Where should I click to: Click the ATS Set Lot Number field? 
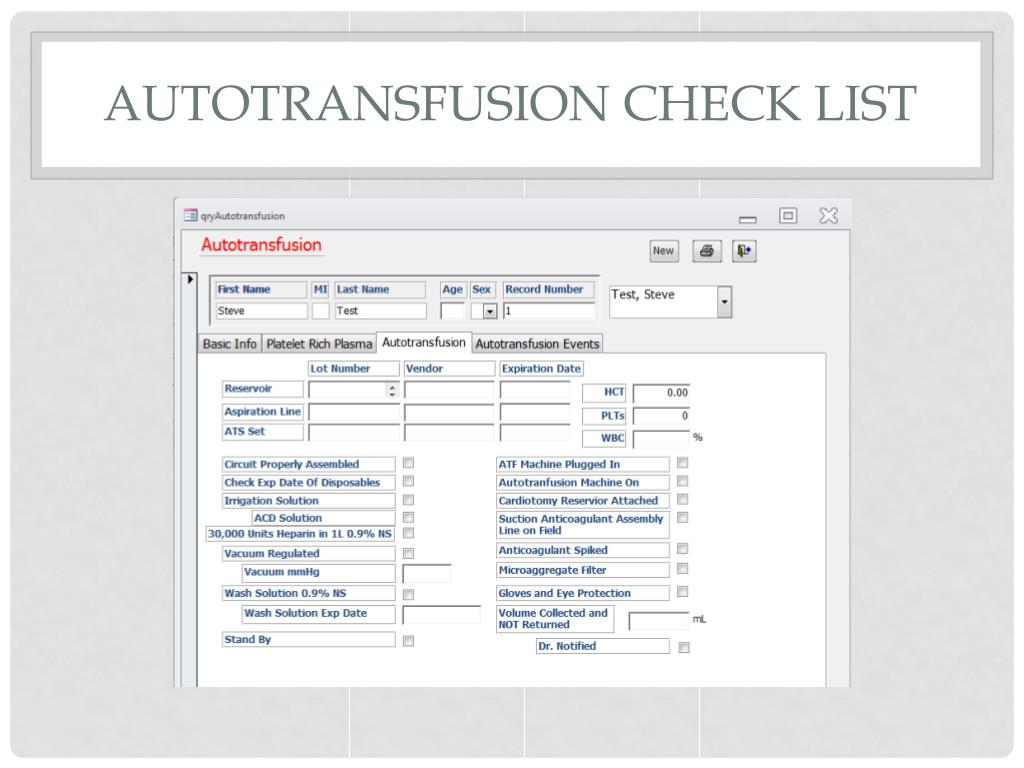[x=354, y=432]
